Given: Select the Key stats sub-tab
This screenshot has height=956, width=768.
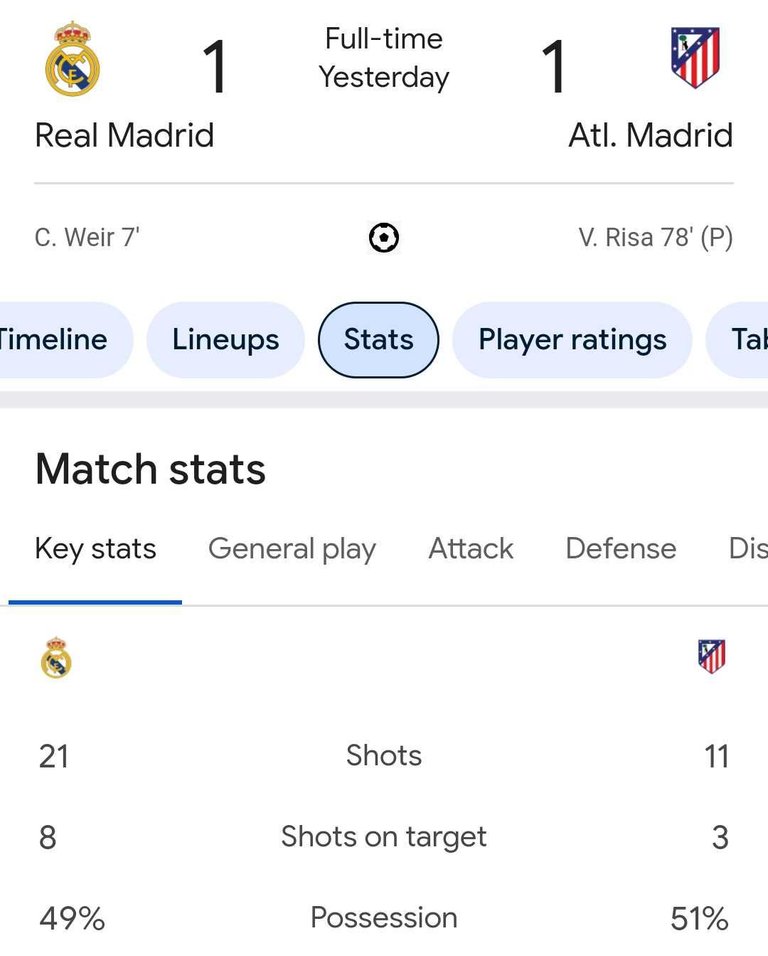Looking at the screenshot, I should [95, 549].
